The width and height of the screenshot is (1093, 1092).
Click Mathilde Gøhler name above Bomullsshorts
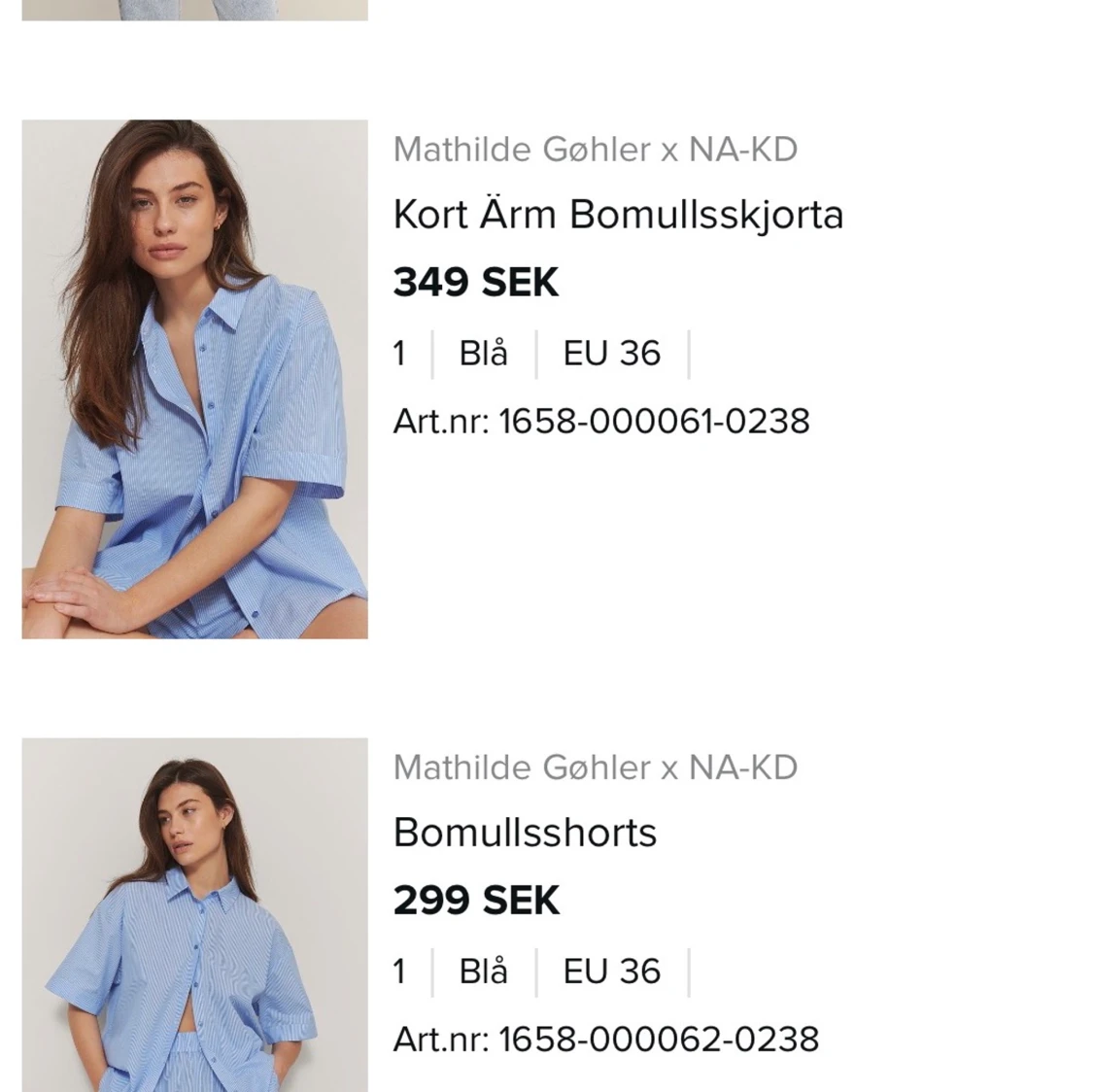click(x=522, y=768)
